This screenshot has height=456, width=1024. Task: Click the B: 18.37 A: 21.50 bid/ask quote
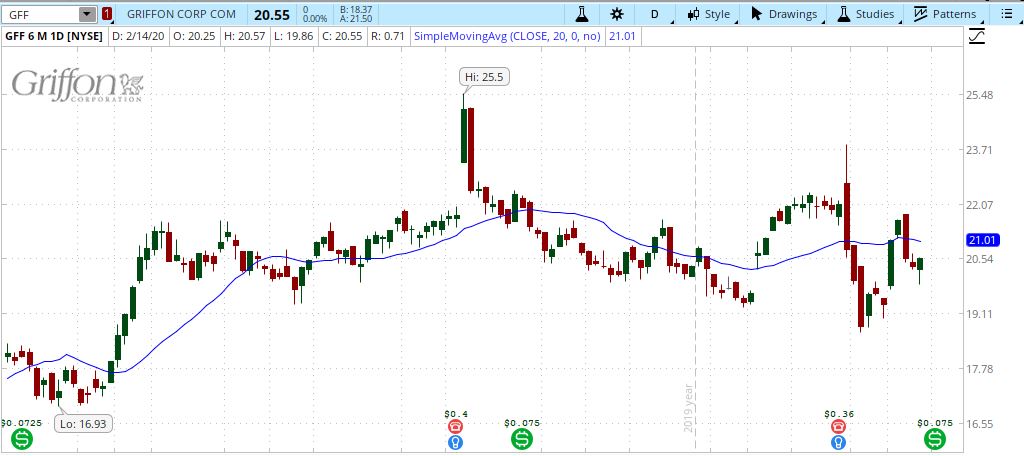[x=356, y=14]
